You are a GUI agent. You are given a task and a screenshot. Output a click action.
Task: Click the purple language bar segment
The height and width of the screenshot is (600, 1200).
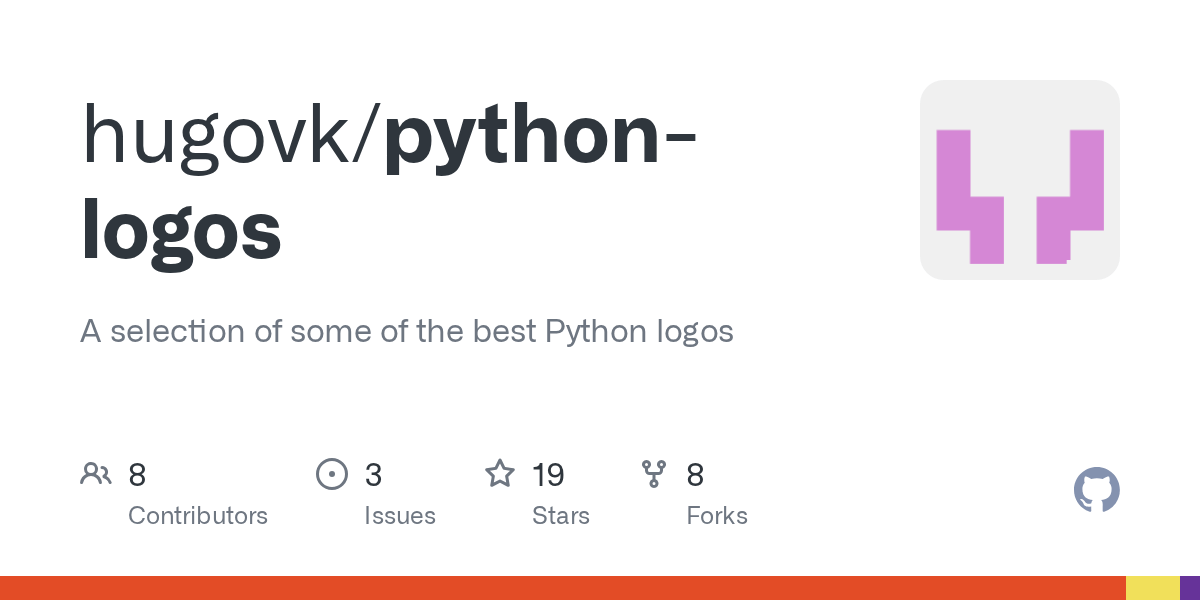pos(1190,588)
